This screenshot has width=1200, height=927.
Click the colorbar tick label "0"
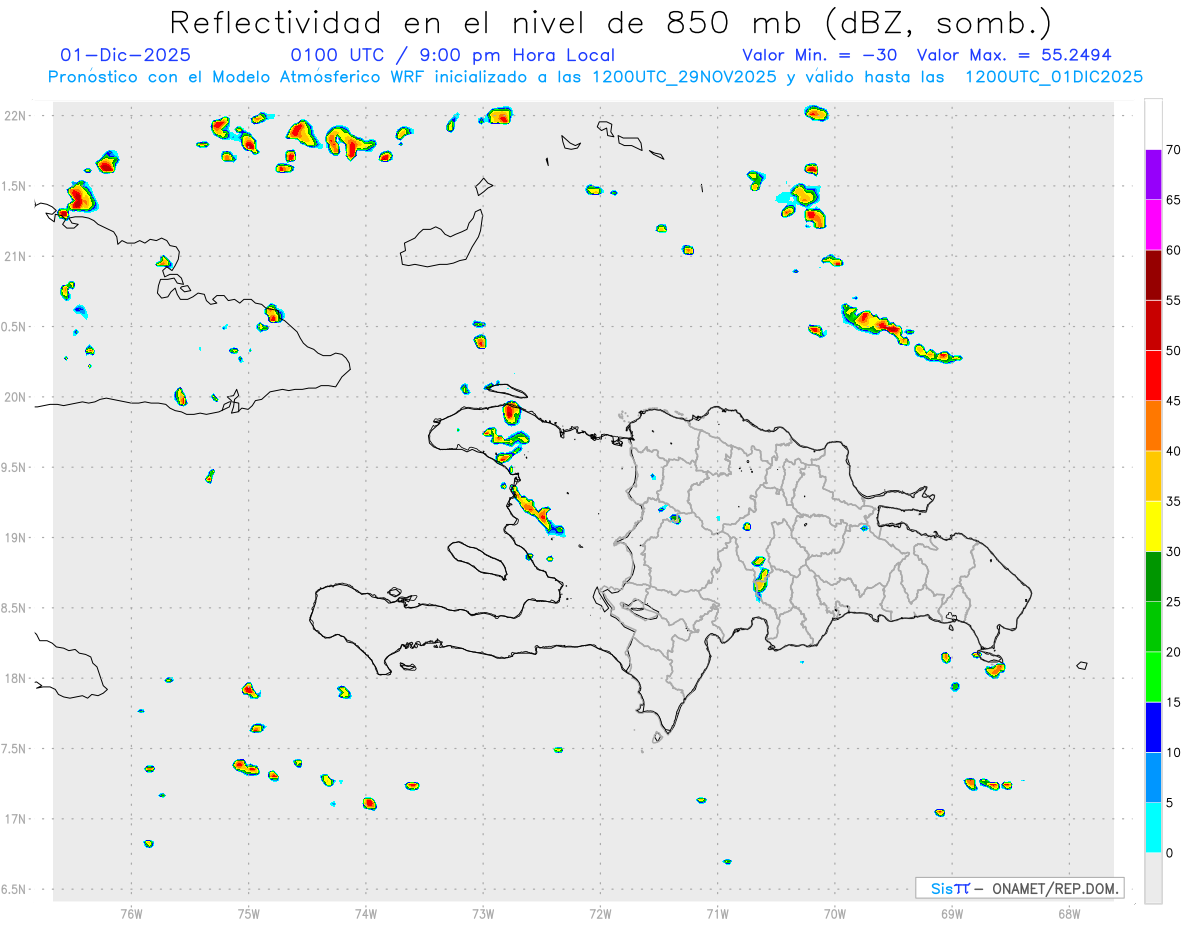pyautogui.click(x=1169, y=853)
